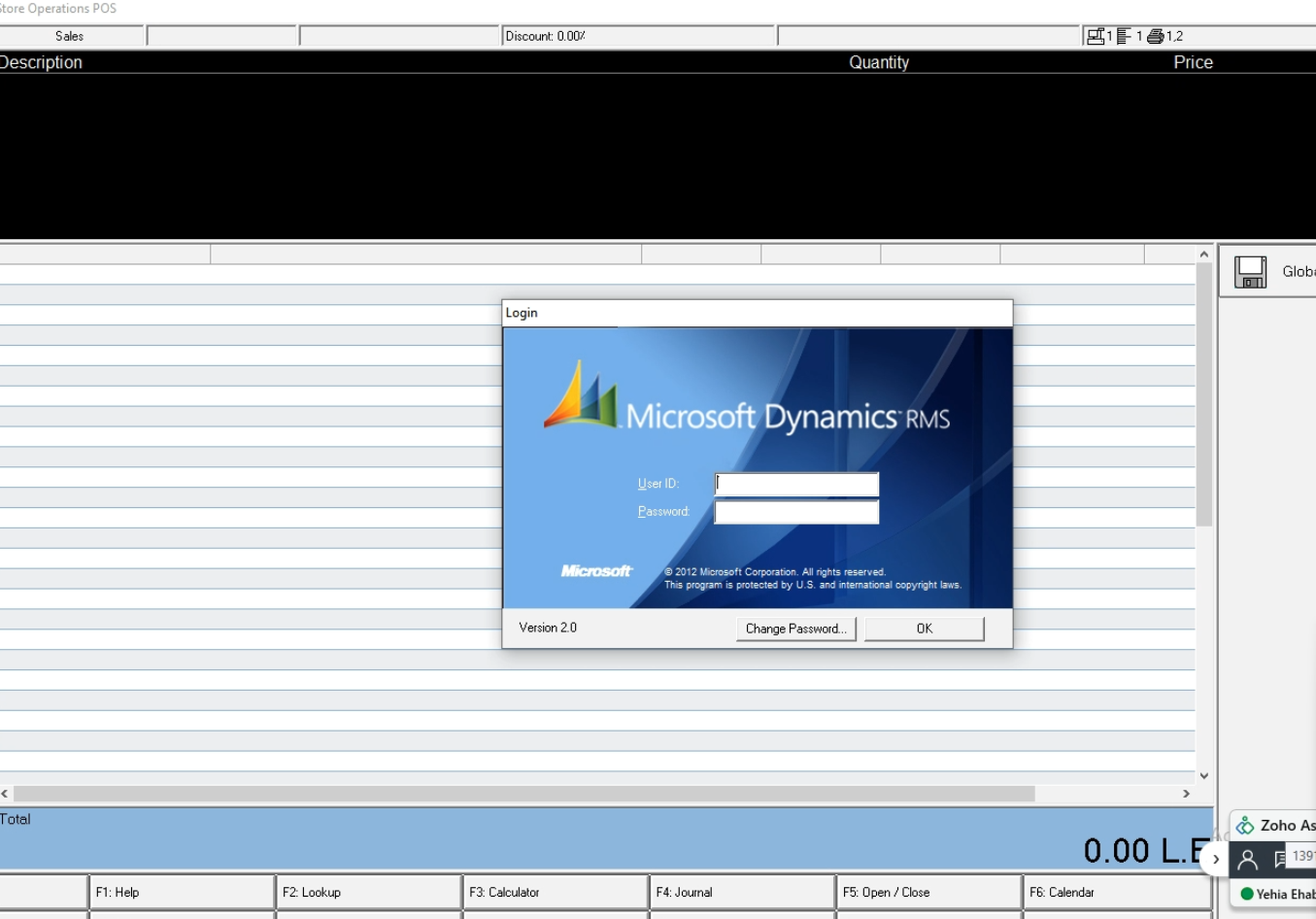1316x919 pixels.
Task: Click the Yehia Ehab name in Zoho panel
Action: click(1286, 895)
